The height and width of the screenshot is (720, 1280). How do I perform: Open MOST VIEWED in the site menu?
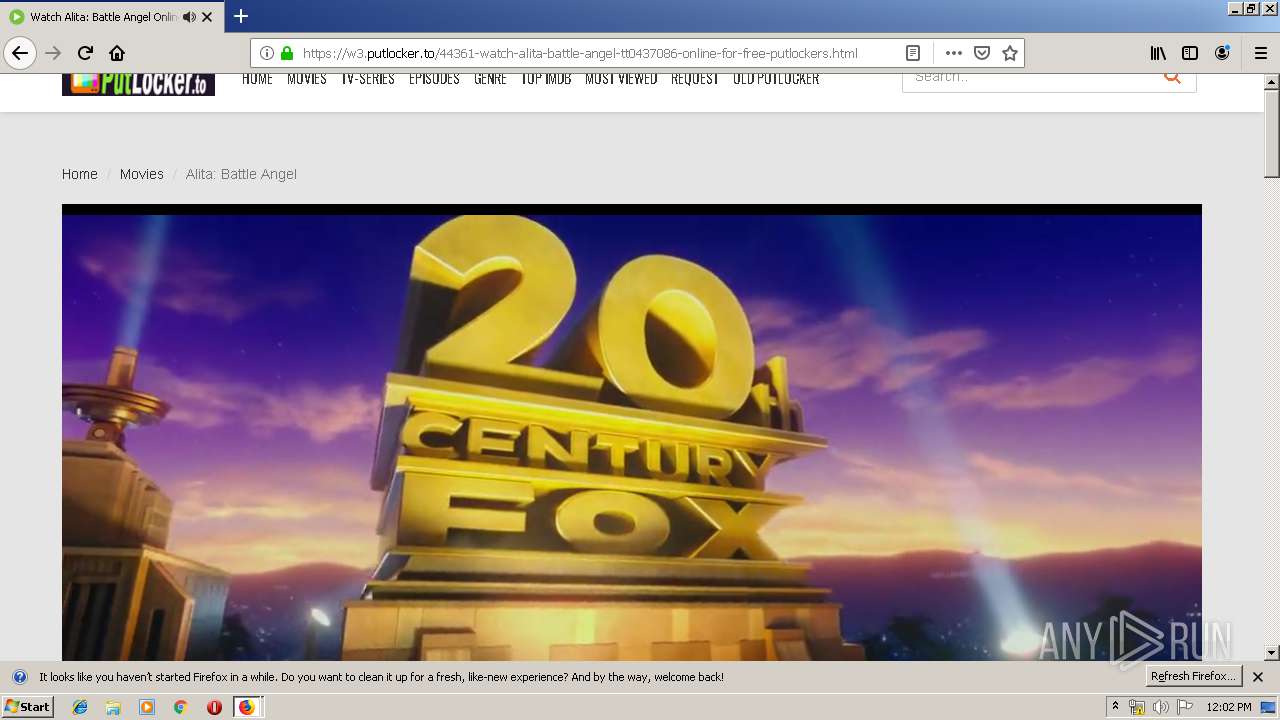coord(621,79)
